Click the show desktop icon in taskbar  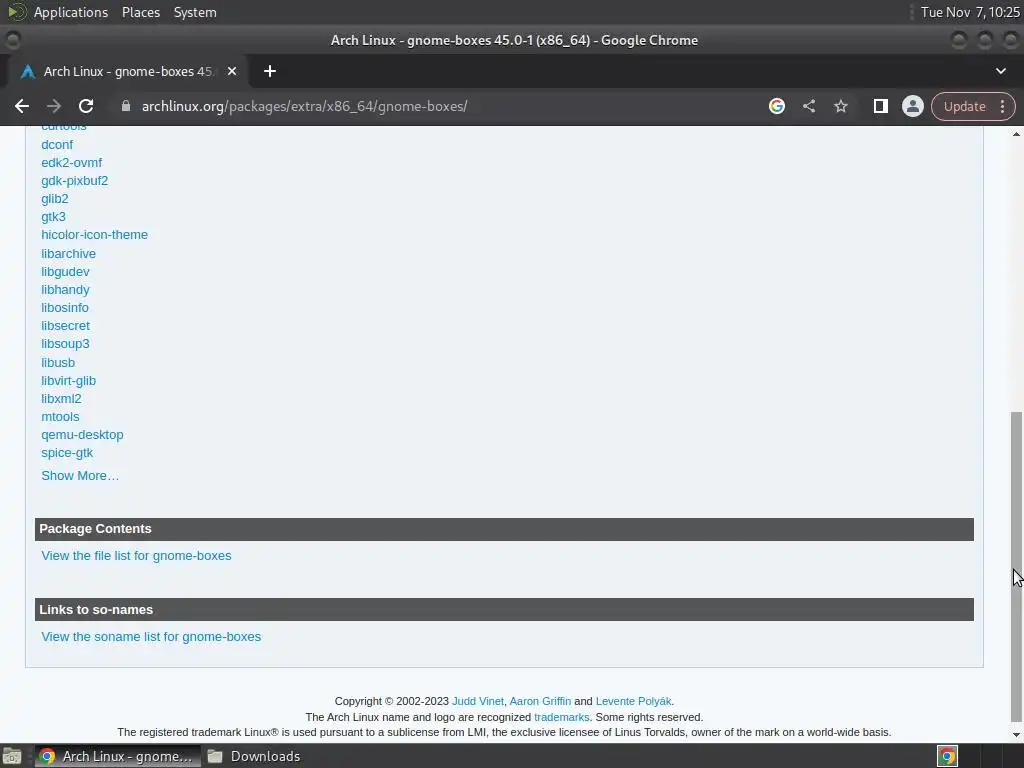12,756
